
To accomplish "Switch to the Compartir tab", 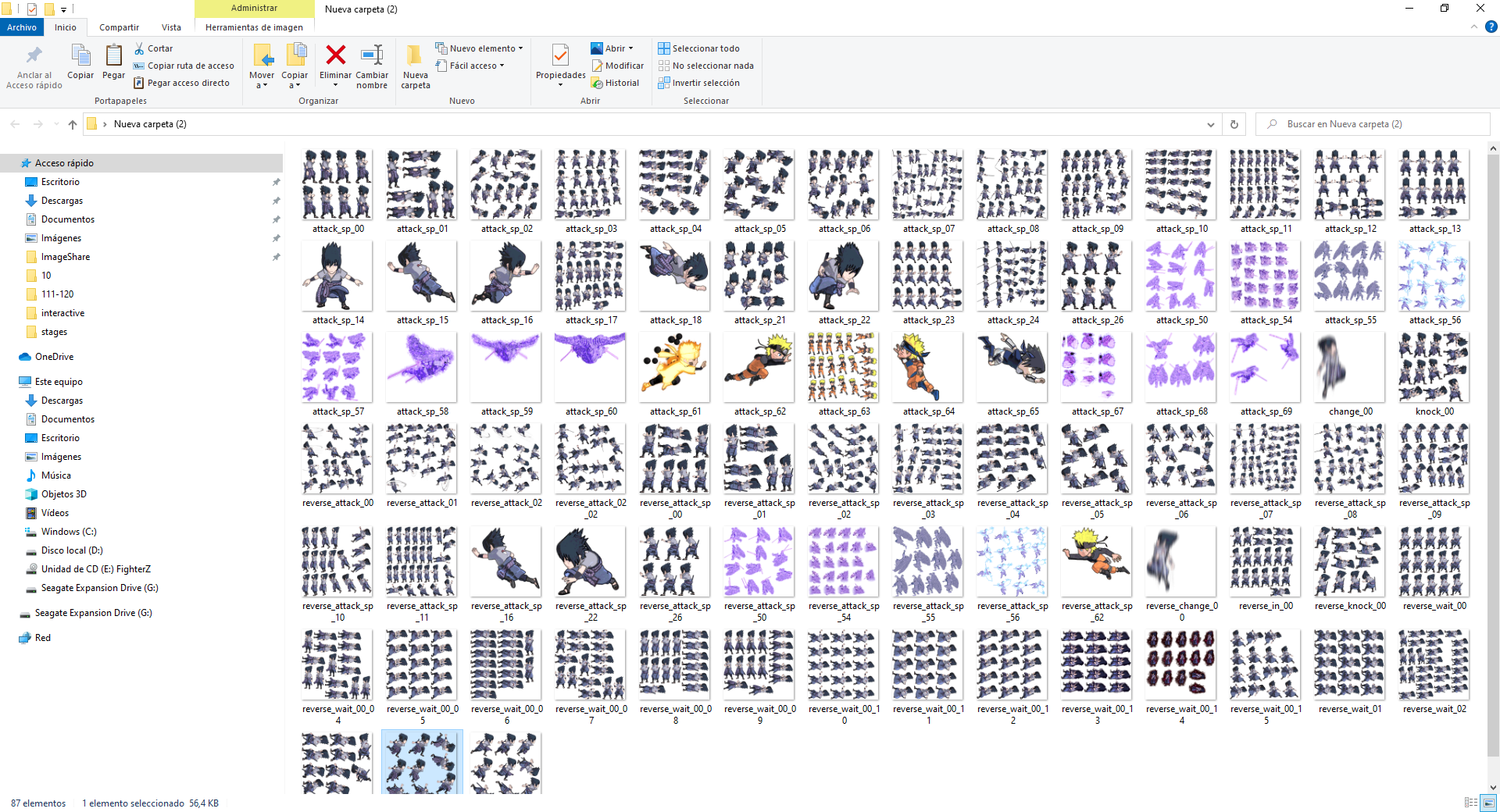I will pyautogui.click(x=119, y=27).
